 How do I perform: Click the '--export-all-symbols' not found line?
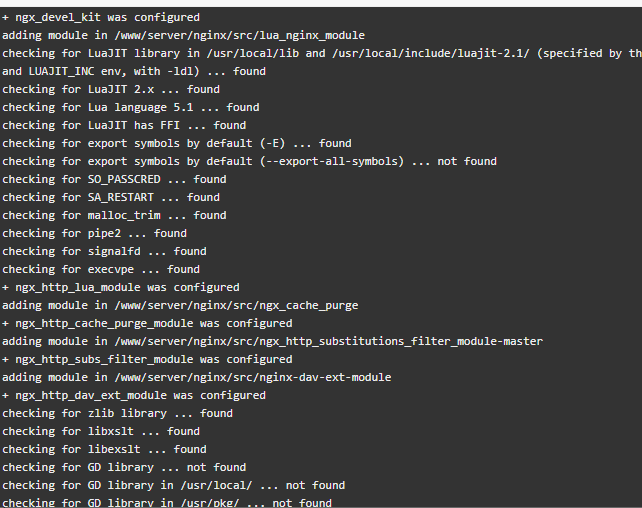[x=249, y=161]
